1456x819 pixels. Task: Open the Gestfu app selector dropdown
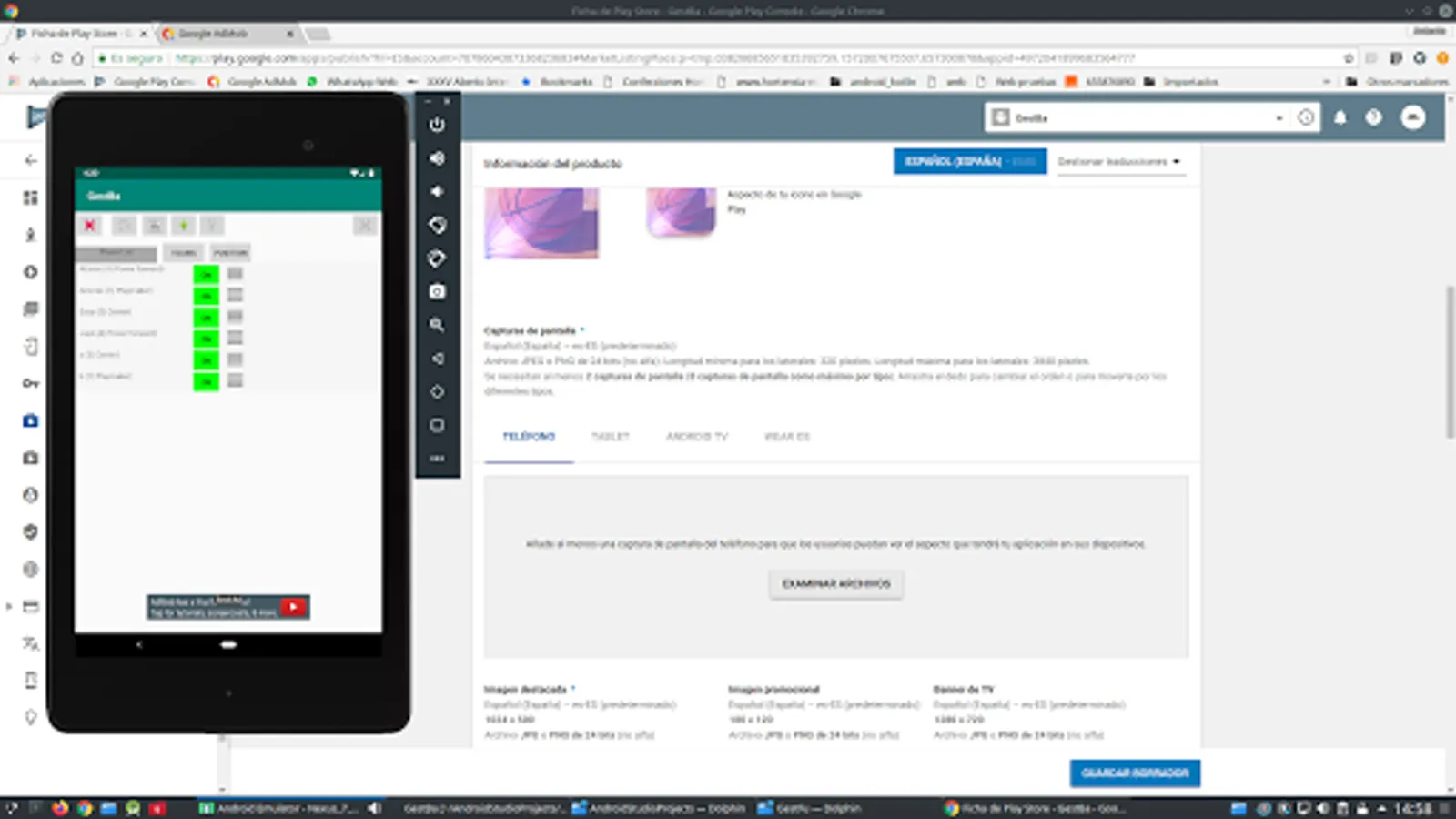[1137, 117]
